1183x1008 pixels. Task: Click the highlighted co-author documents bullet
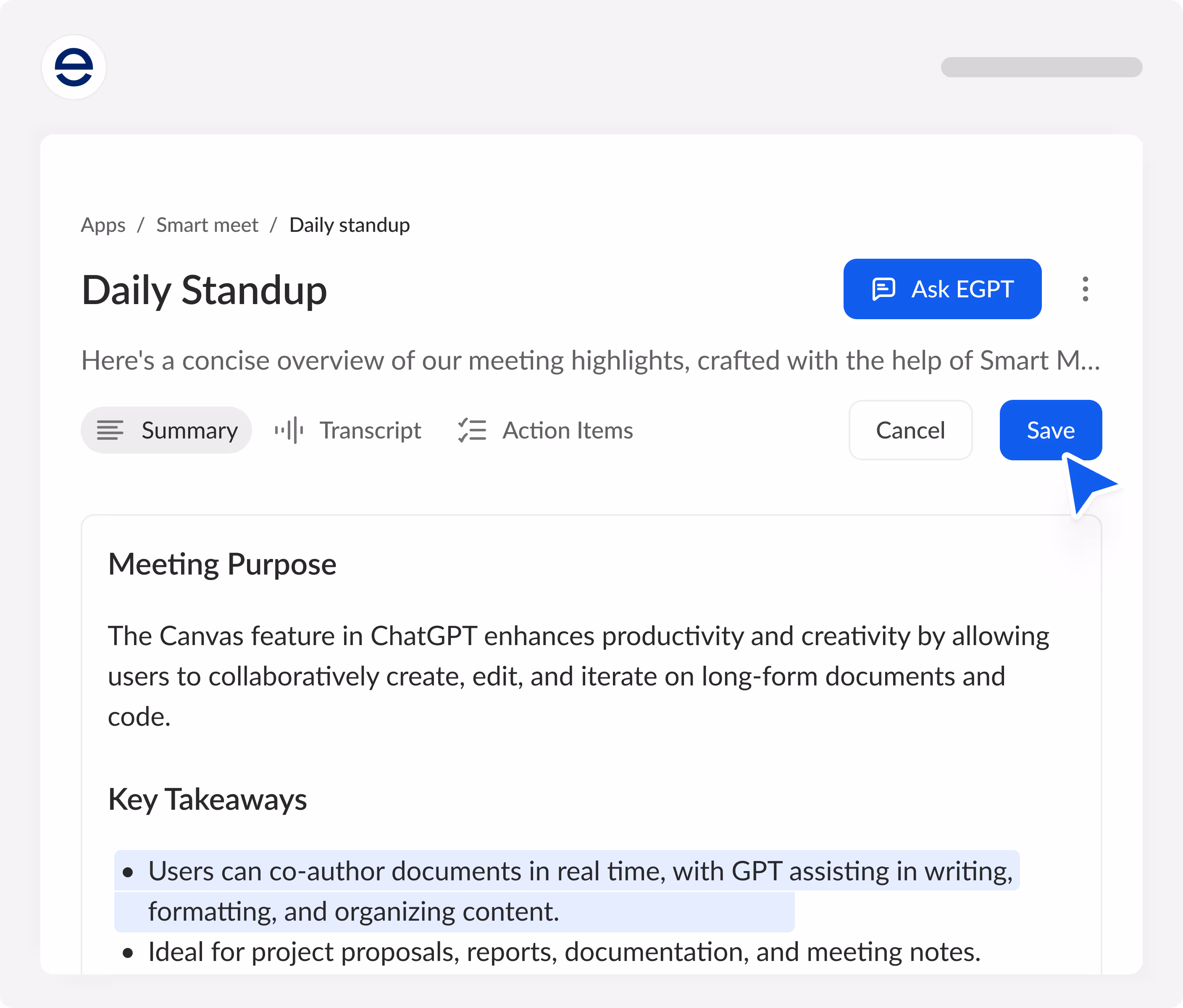coord(579,871)
